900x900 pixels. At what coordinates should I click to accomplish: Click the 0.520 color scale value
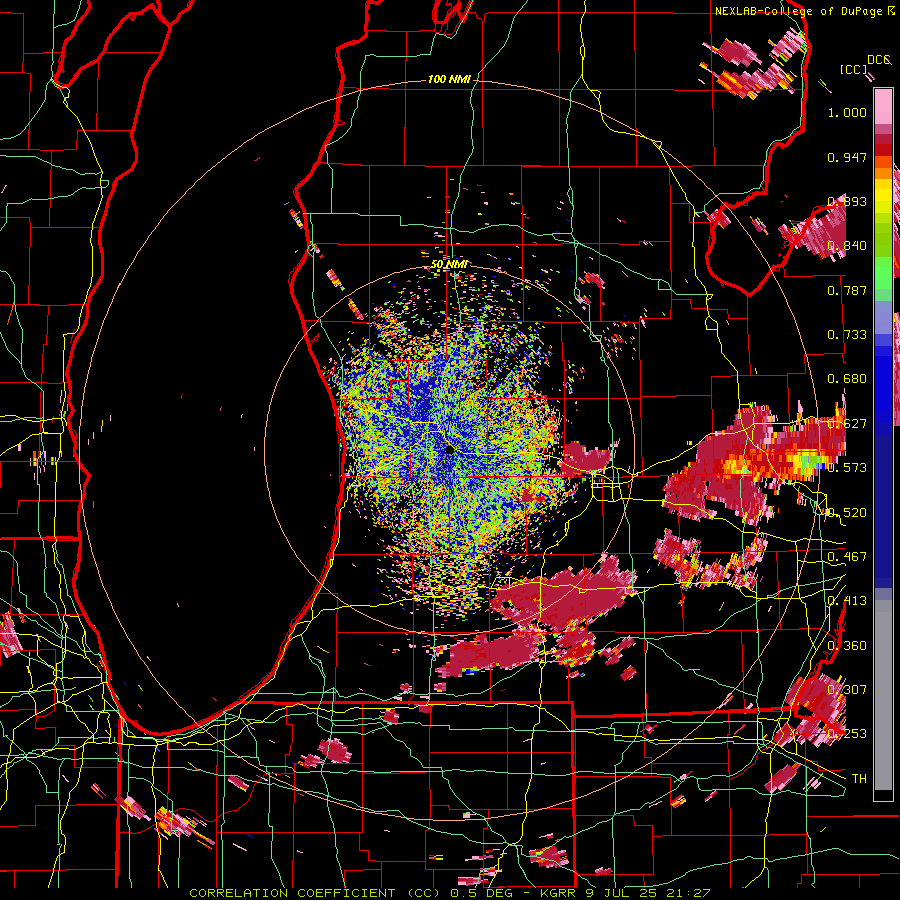pyautogui.click(x=847, y=513)
